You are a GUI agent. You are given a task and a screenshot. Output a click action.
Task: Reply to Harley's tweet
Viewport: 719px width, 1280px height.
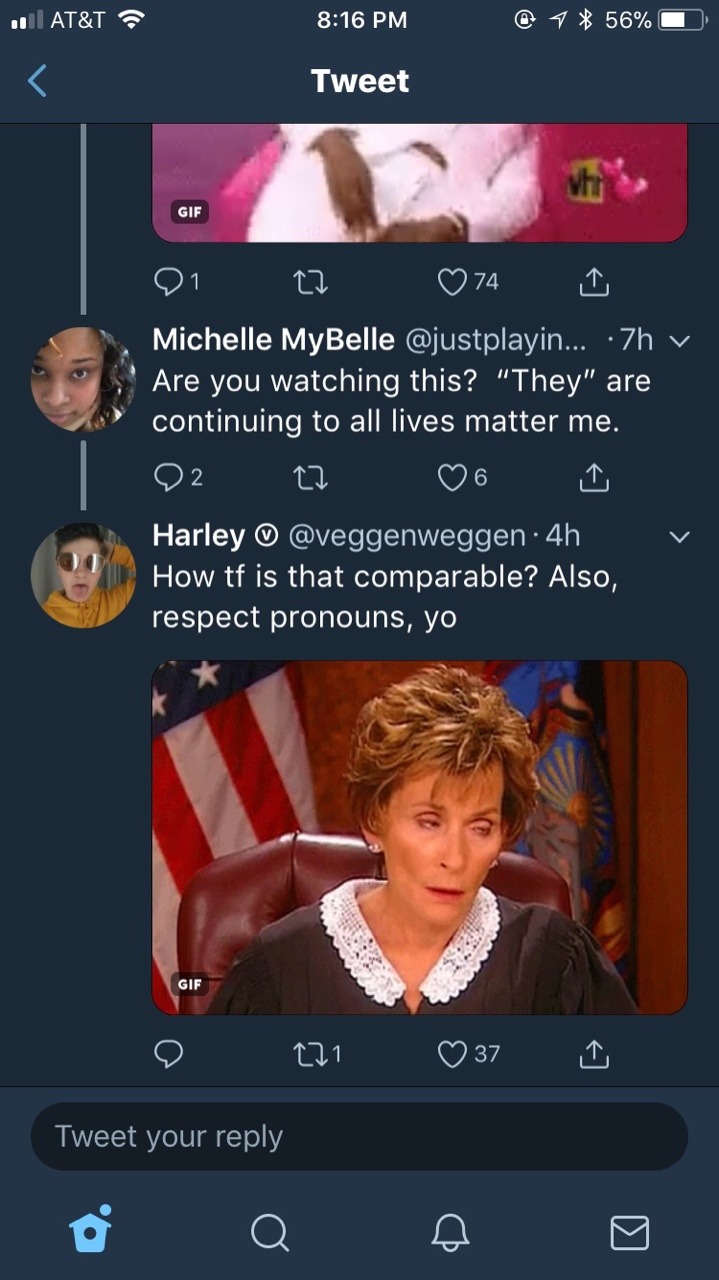pyautogui.click(x=168, y=1053)
